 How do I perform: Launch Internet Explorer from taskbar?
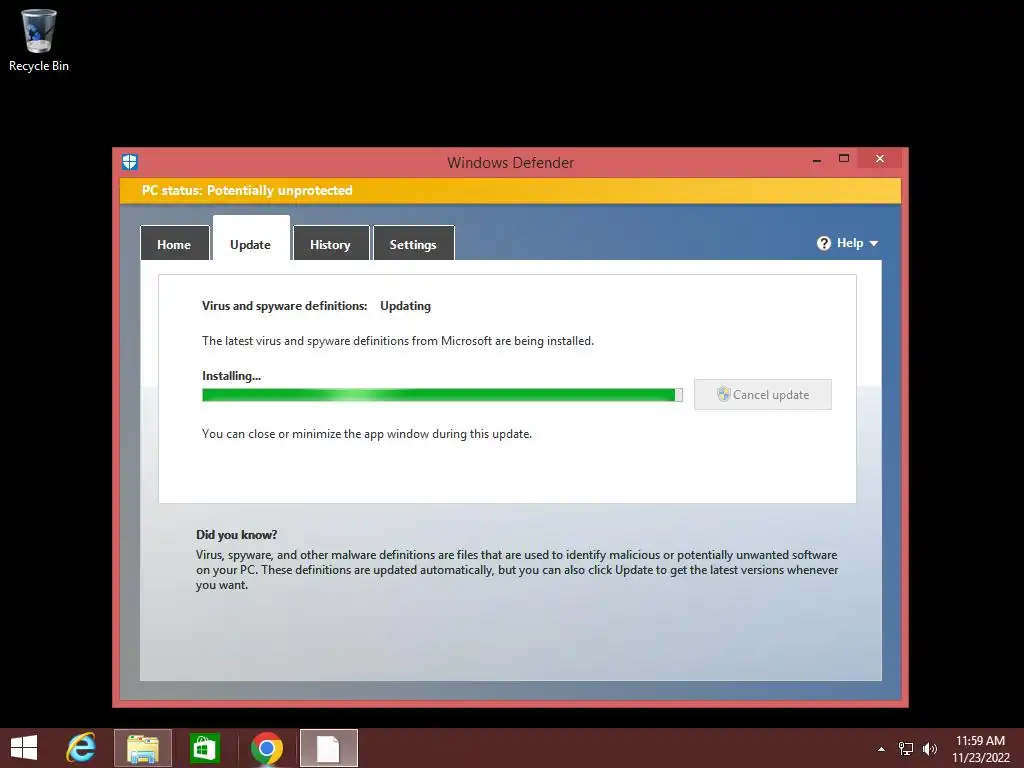(81, 748)
